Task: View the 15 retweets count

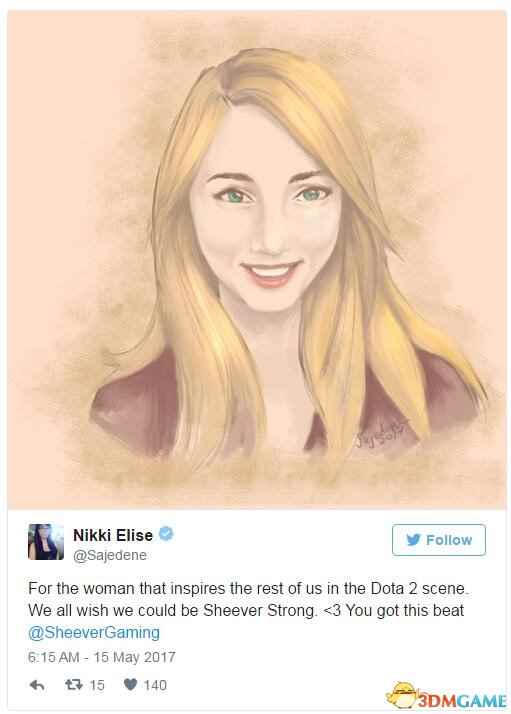Action: tap(97, 685)
